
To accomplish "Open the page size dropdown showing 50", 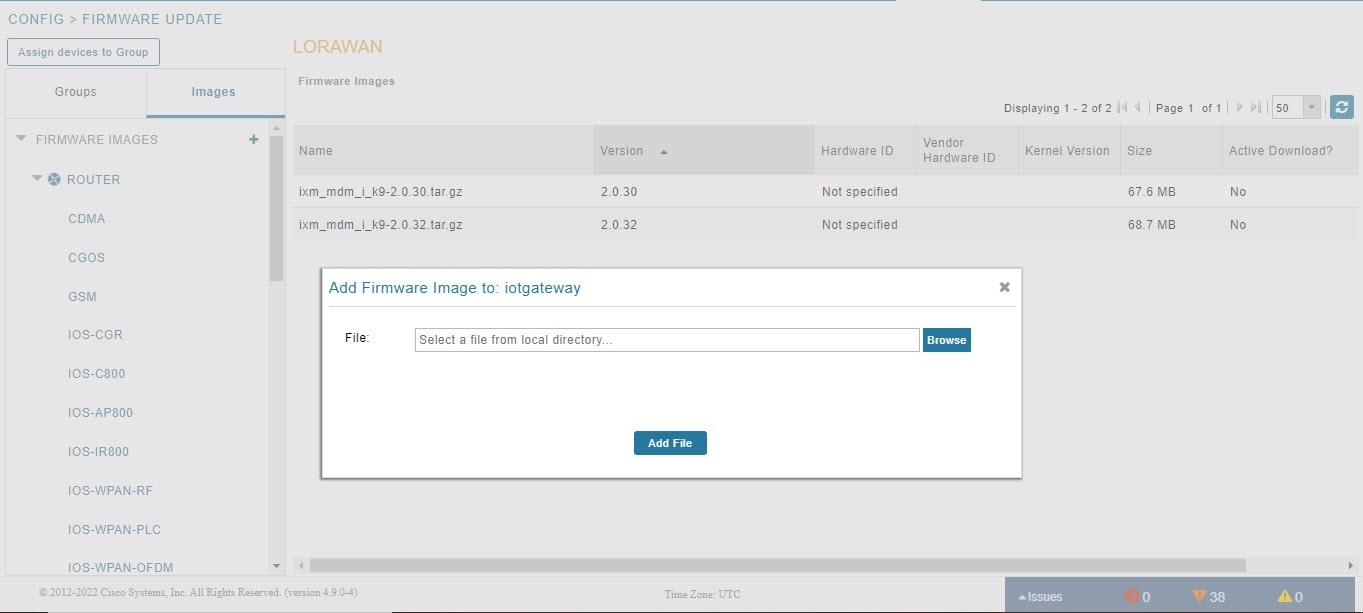I will click(x=1311, y=107).
